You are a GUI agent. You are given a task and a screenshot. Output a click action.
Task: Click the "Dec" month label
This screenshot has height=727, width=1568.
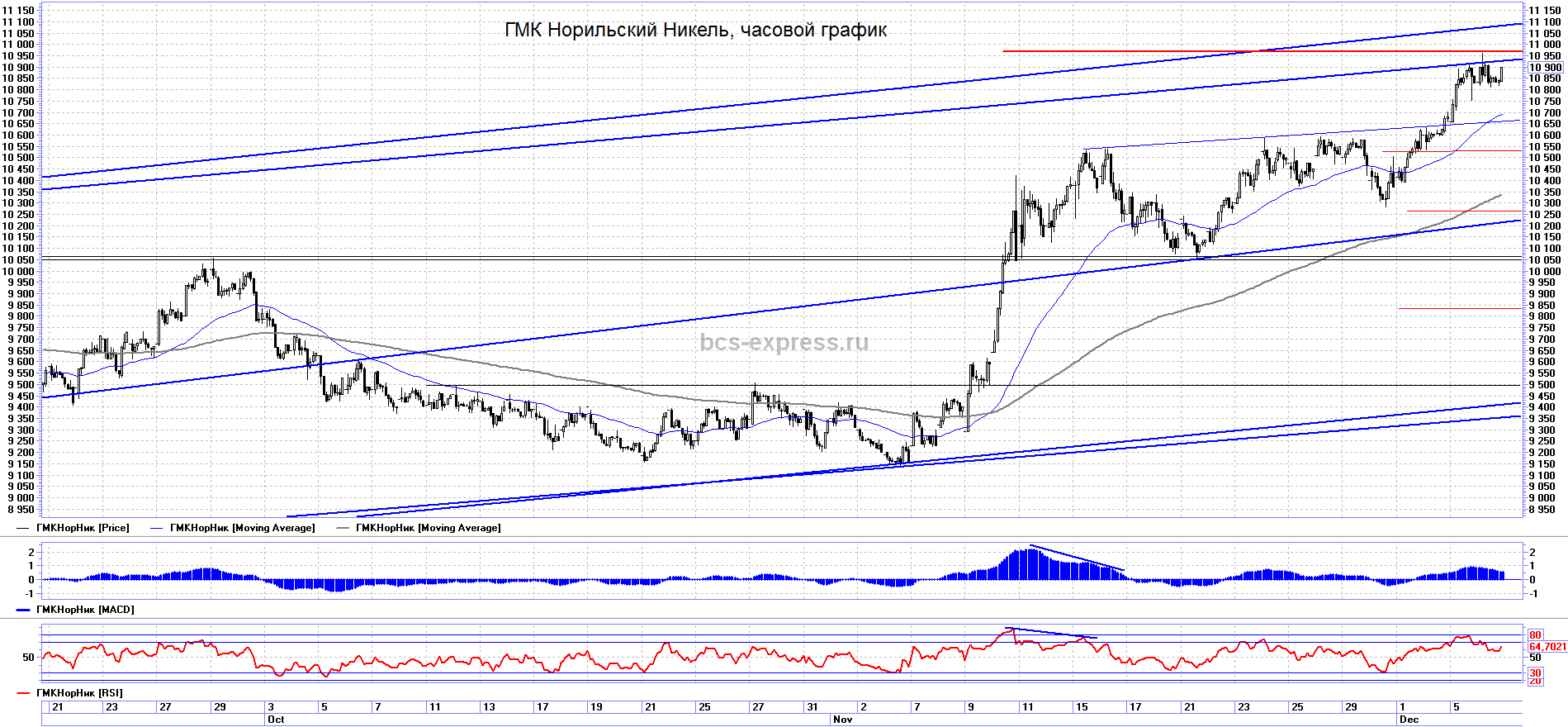tap(1409, 720)
